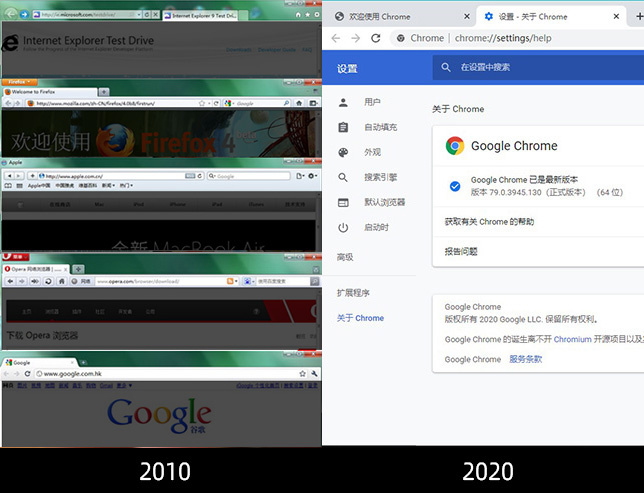Click Chrome's reload button
Screen dimensions: 644x493
pyautogui.click(x=376, y=38)
